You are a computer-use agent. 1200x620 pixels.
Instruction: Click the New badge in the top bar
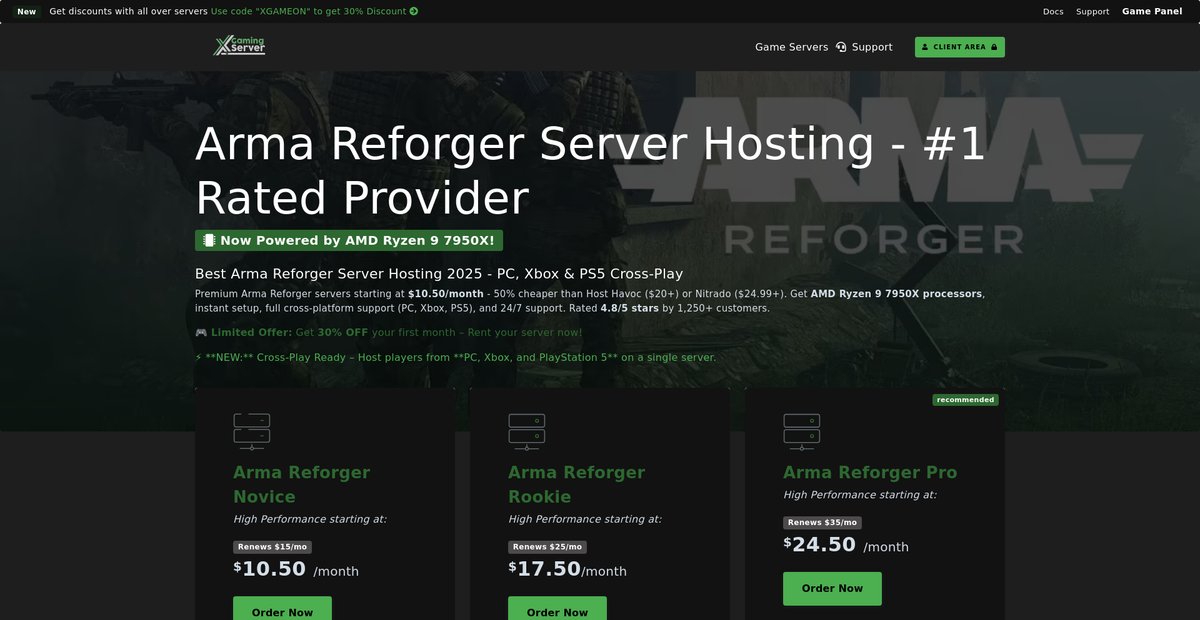pos(27,12)
